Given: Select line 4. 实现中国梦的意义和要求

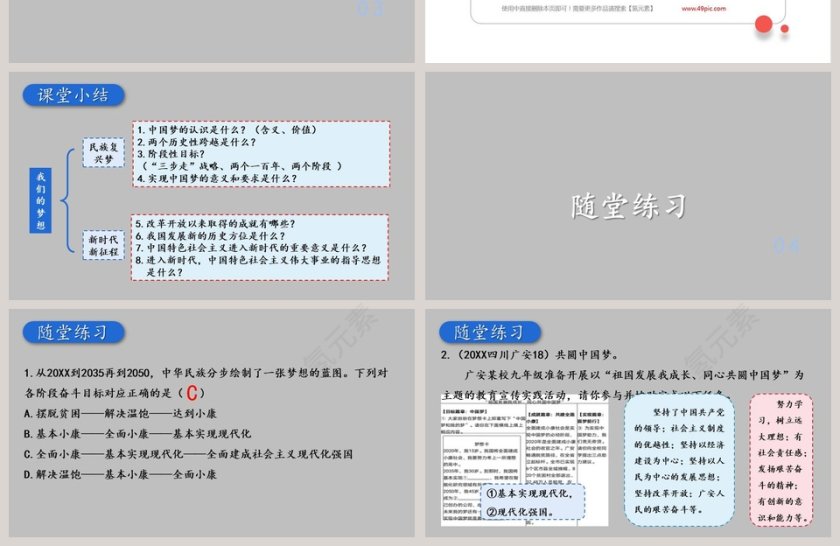Looking at the screenshot, I should pos(217,178).
